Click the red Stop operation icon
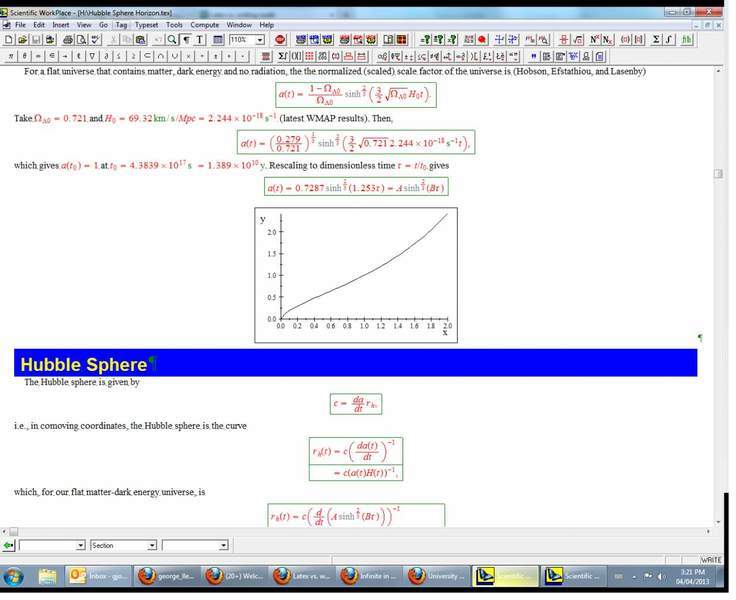Image resolution: width=736 pixels, height=600 pixels. [280, 40]
